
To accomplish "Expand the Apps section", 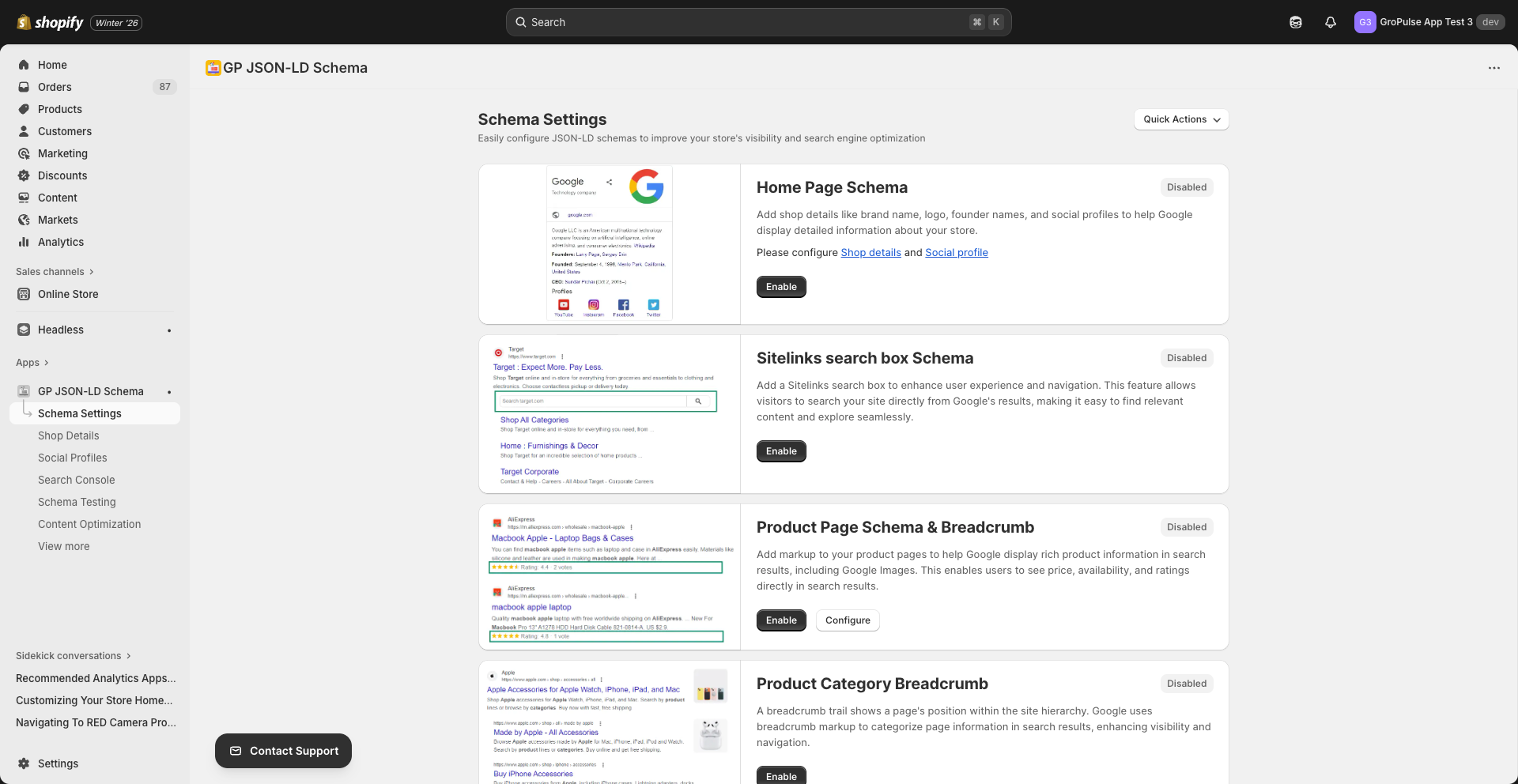I will [x=32, y=363].
